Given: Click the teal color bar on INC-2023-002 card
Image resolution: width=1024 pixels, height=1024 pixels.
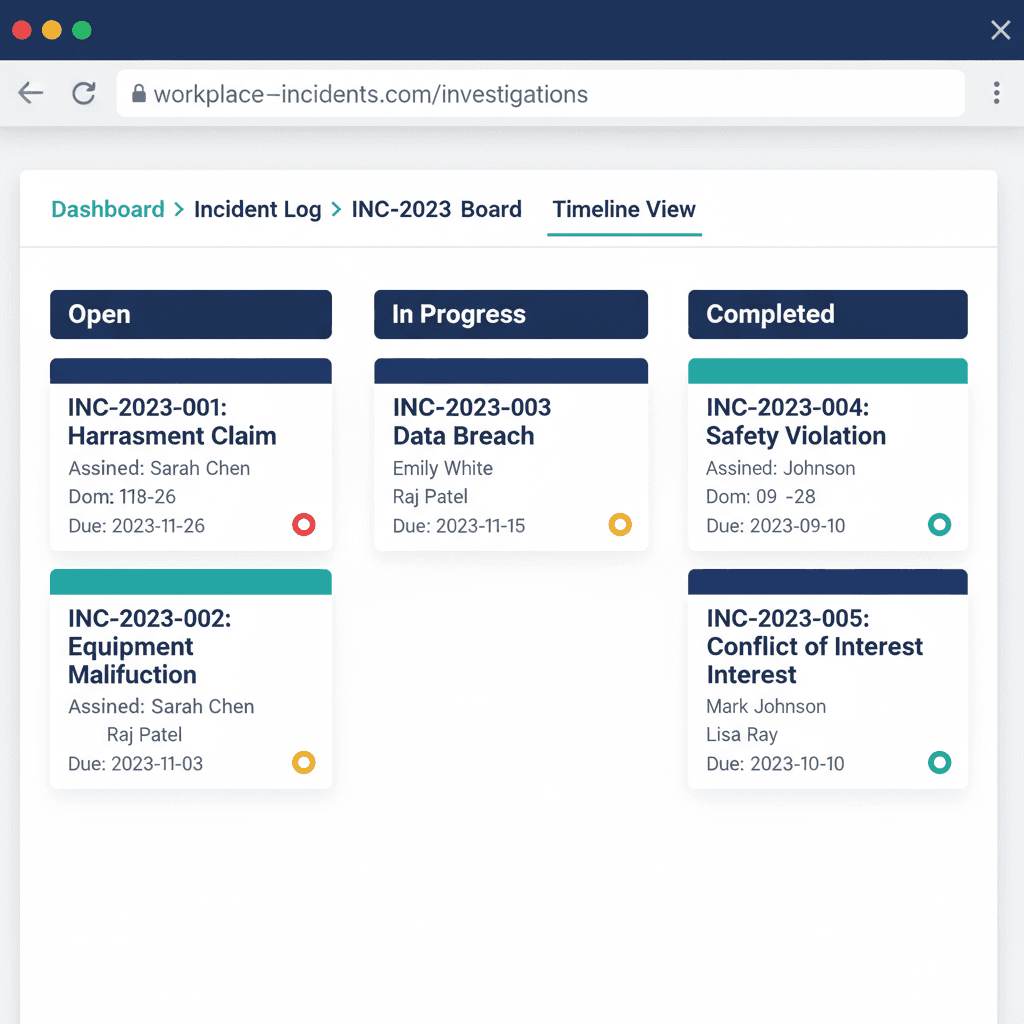Looking at the screenshot, I should coord(191,581).
